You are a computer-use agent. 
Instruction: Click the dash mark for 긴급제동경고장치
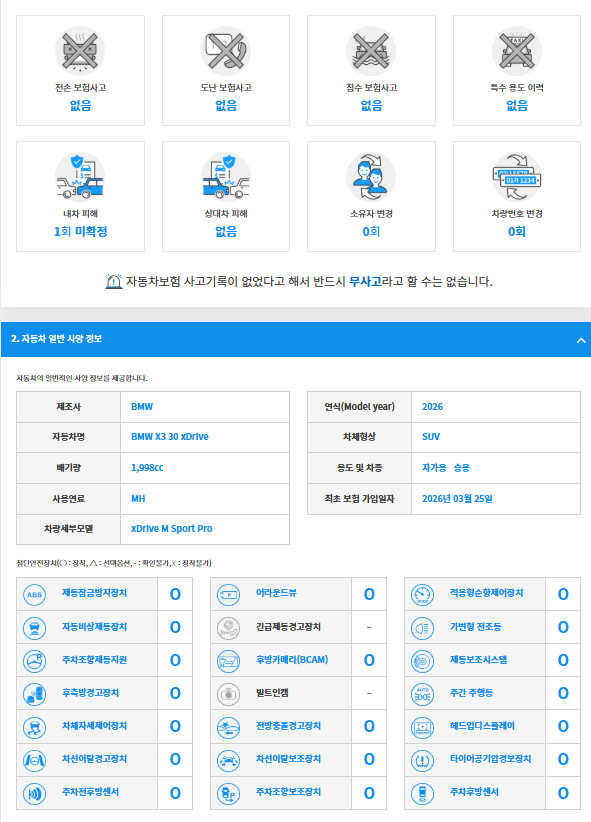369,628
